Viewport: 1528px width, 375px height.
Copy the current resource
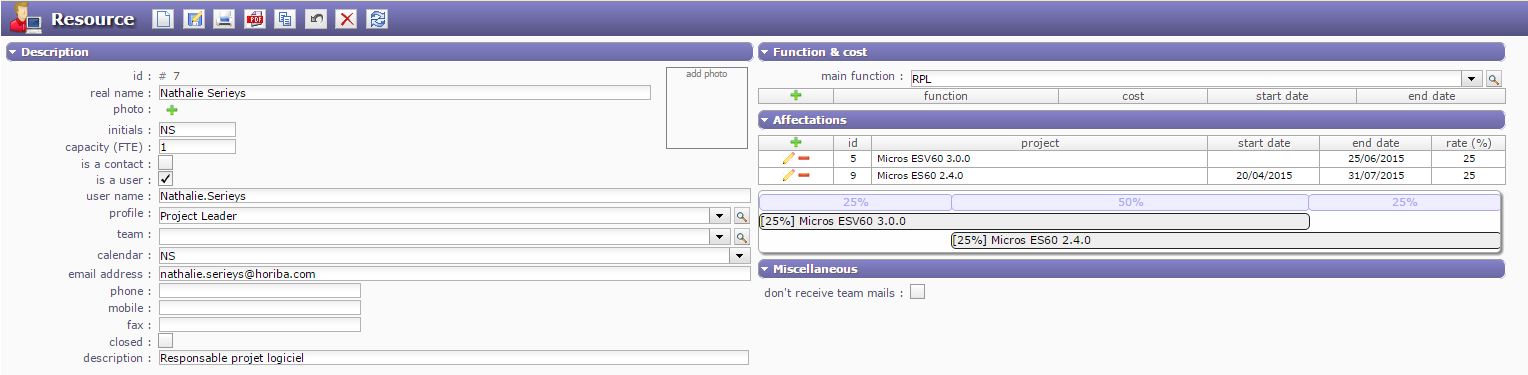tap(285, 19)
